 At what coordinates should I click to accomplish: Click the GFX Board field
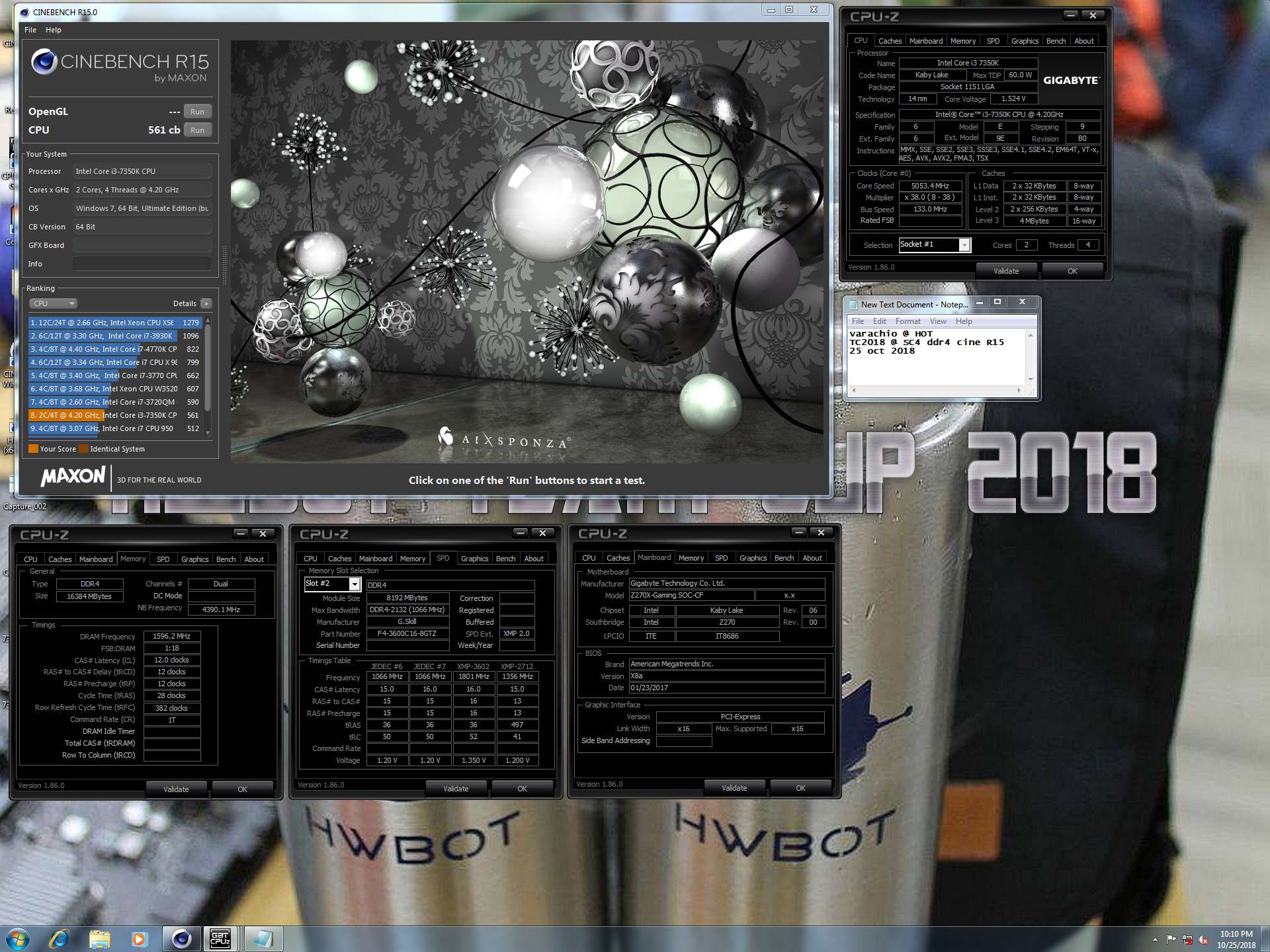[142, 245]
